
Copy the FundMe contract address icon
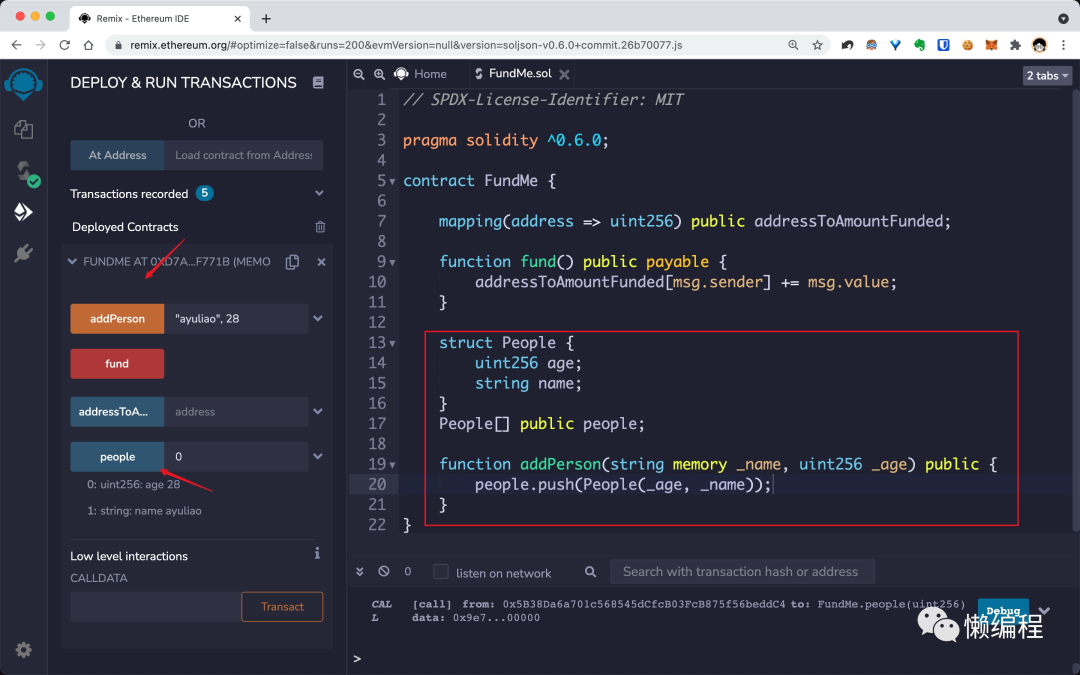(292, 262)
